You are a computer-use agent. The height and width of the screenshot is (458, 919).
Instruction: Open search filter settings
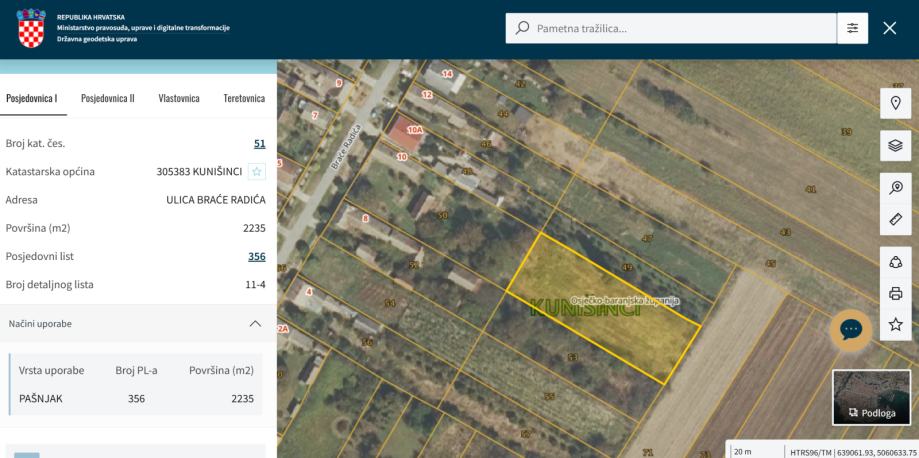pos(852,28)
